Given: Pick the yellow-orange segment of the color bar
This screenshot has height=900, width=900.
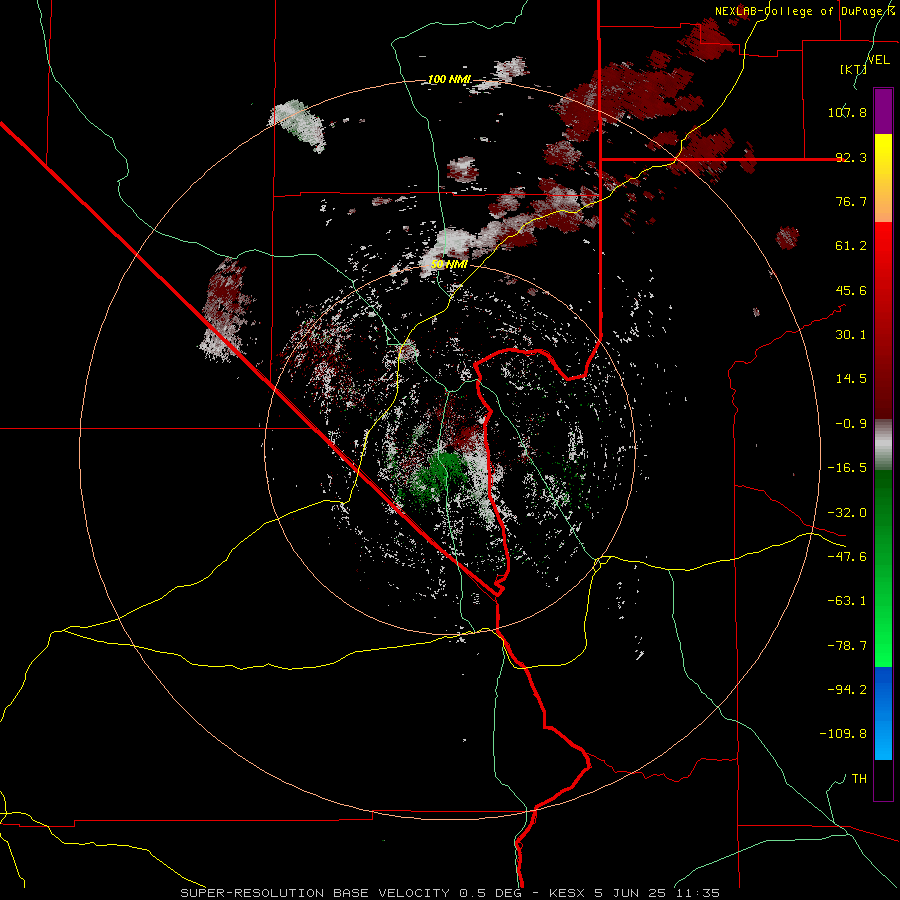Looking at the screenshot, I should pyautogui.click(x=883, y=178).
